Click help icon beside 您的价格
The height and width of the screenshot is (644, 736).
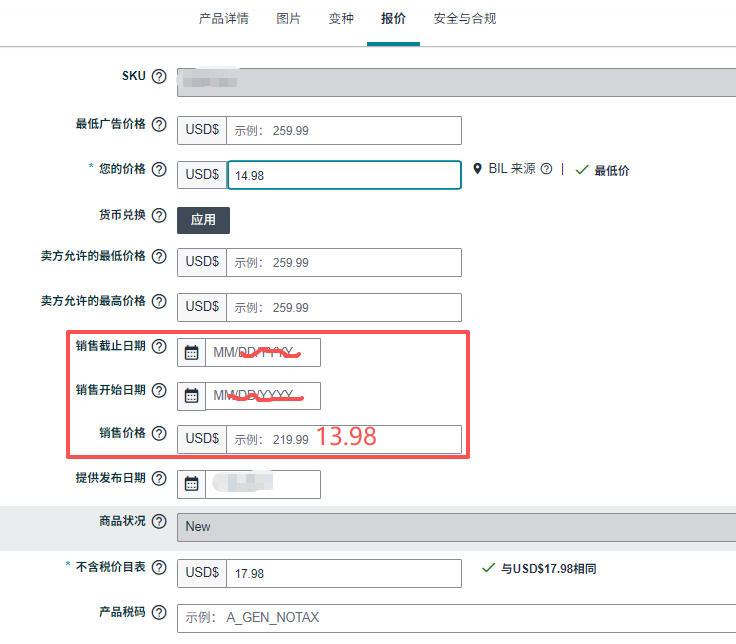click(159, 169)
